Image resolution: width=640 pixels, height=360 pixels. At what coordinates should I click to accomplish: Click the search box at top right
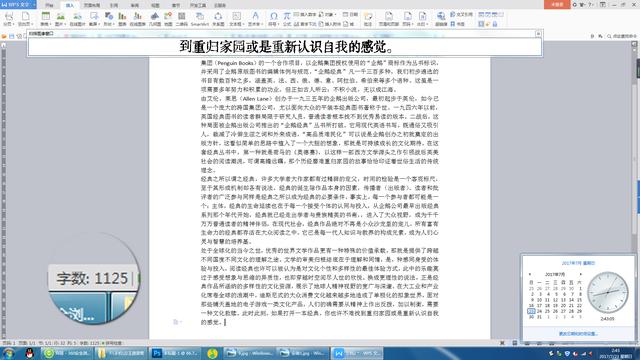coord(622,36)
